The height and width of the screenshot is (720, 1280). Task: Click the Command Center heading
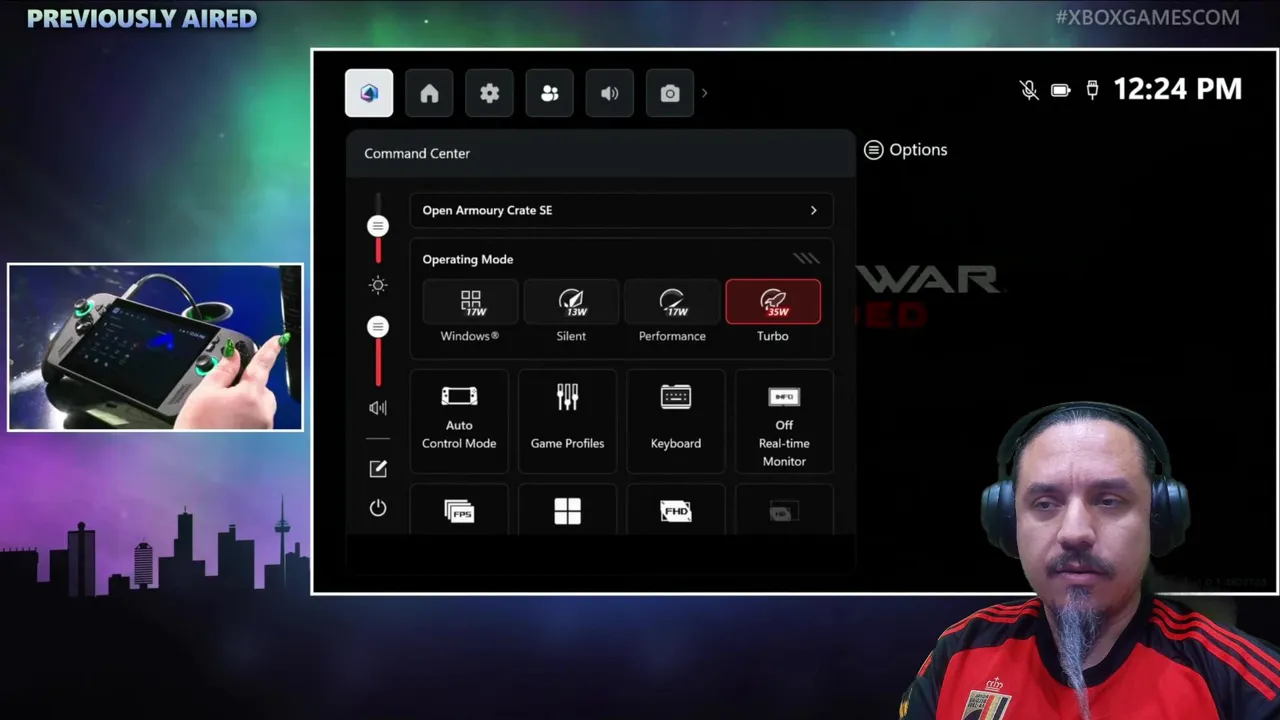[x=417, y=153]
